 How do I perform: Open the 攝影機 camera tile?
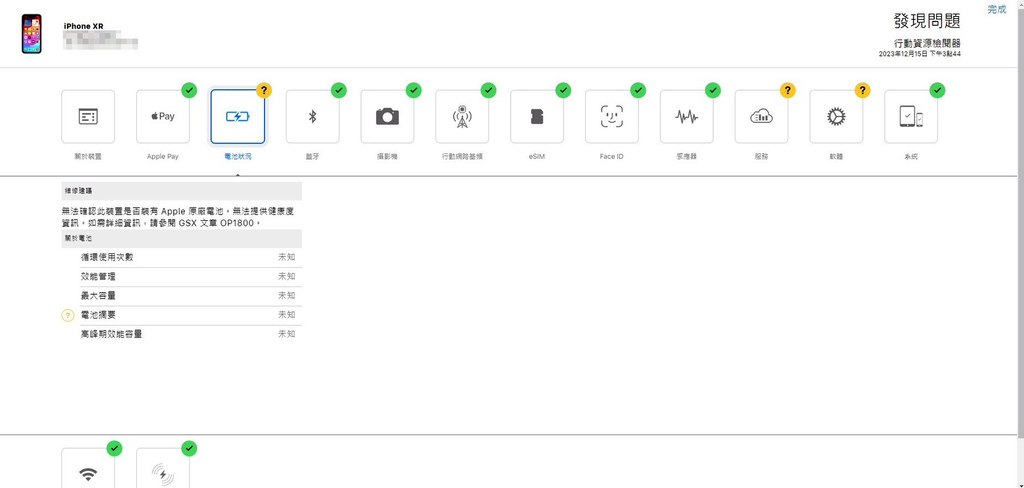387,117
